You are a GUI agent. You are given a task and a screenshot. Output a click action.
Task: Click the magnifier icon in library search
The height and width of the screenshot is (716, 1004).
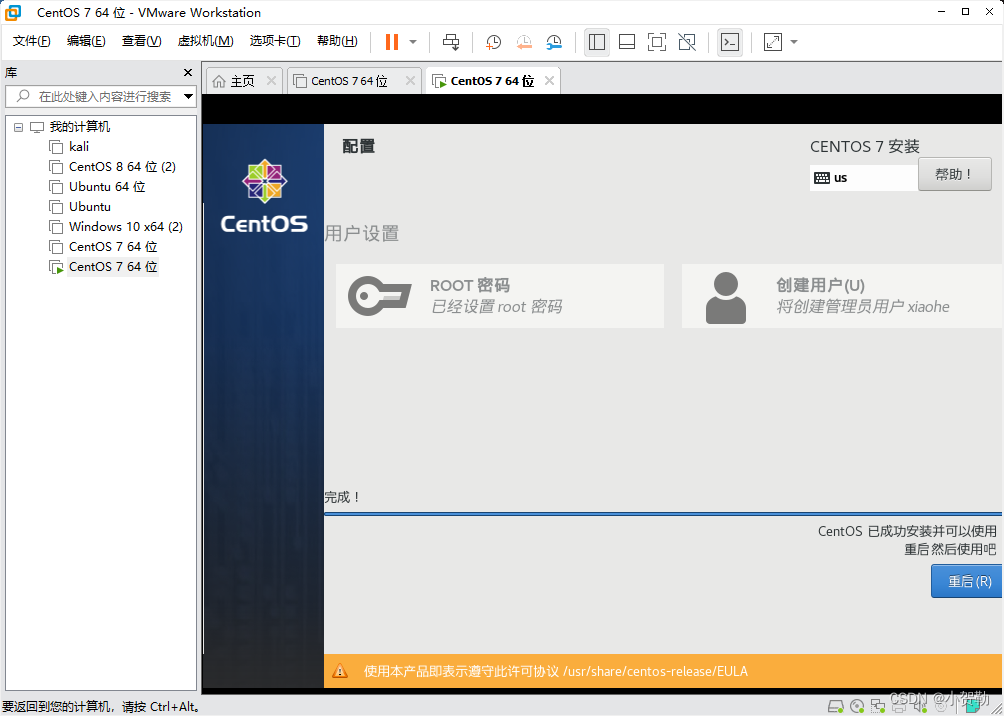pos(23,97)
